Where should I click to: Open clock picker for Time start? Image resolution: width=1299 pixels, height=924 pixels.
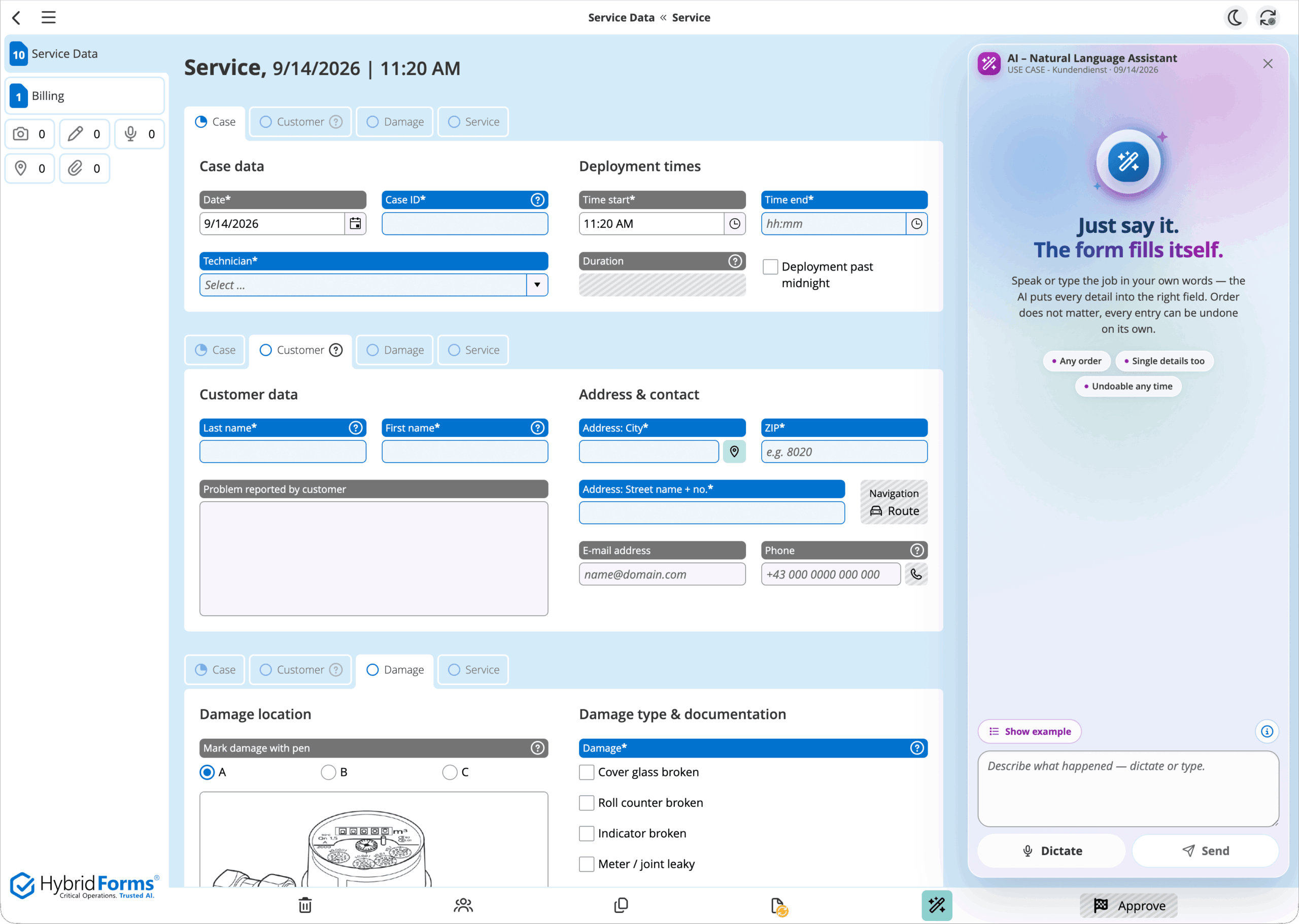coord(734,224)
